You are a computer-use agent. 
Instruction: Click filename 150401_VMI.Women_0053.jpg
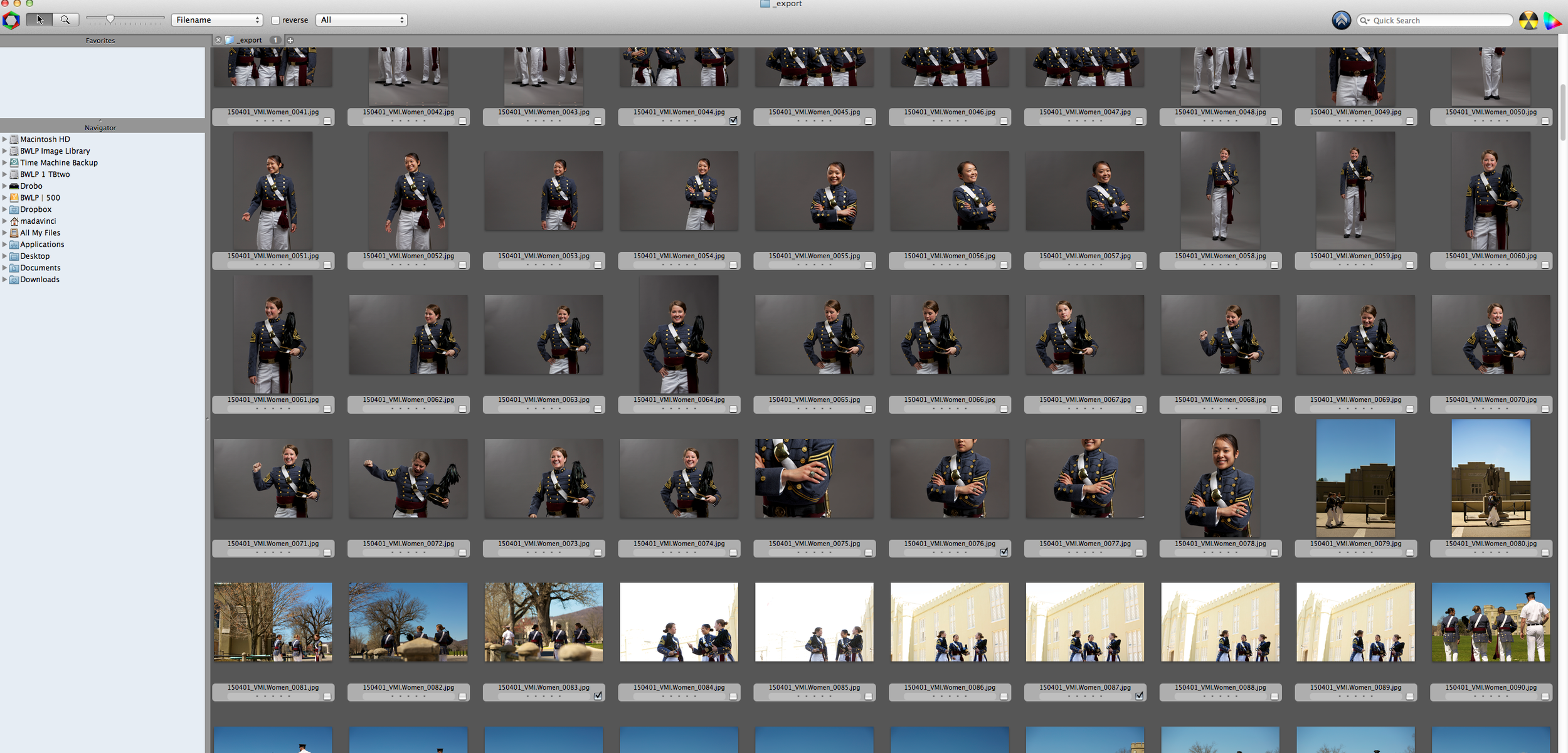pos(544,256)
